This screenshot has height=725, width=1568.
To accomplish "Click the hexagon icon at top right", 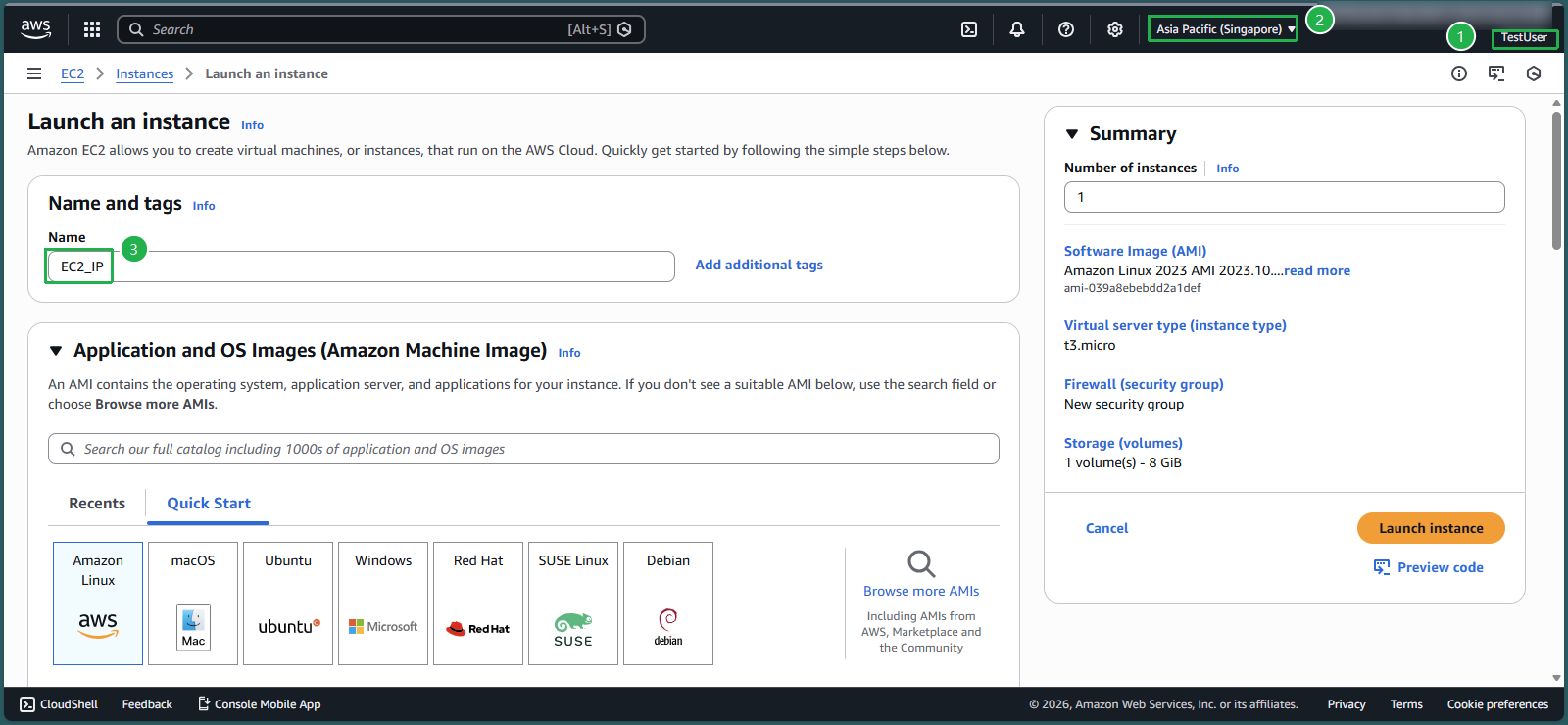I will (x=1534, y=73).
